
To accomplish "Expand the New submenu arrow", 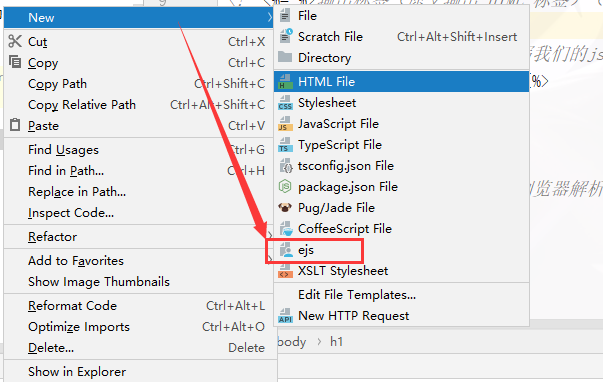I will [x=270, y=17].
